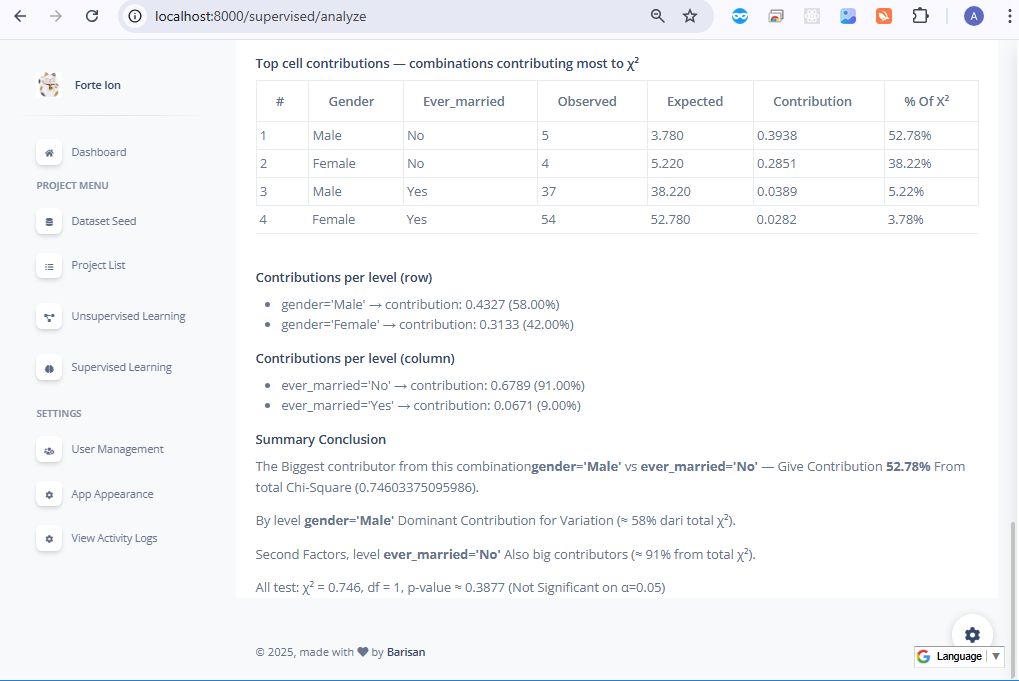Open the Chrome three-dot menu
Image resolution: width=1019 pixels, height=681 pixels.
coord(1009,16)
